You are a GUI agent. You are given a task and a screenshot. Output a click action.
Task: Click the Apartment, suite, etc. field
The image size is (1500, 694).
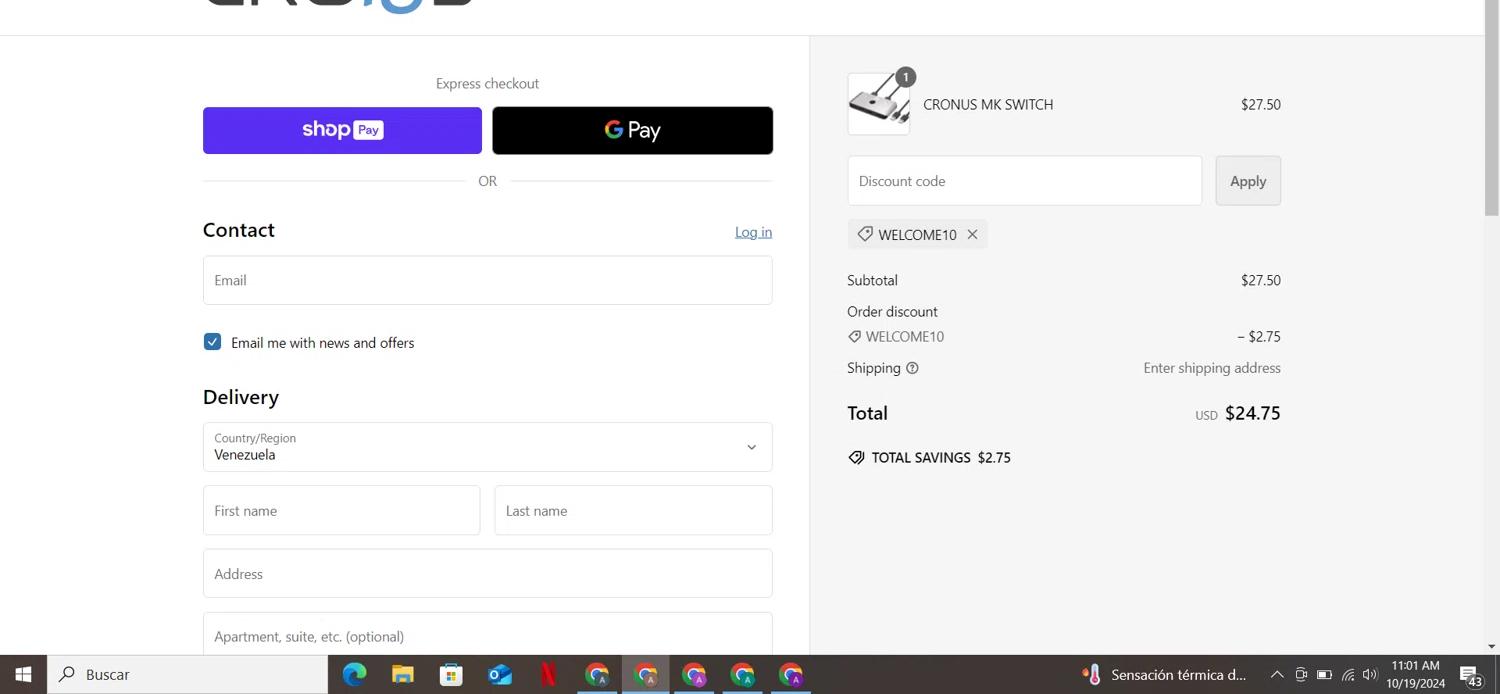tap(487, 634)
